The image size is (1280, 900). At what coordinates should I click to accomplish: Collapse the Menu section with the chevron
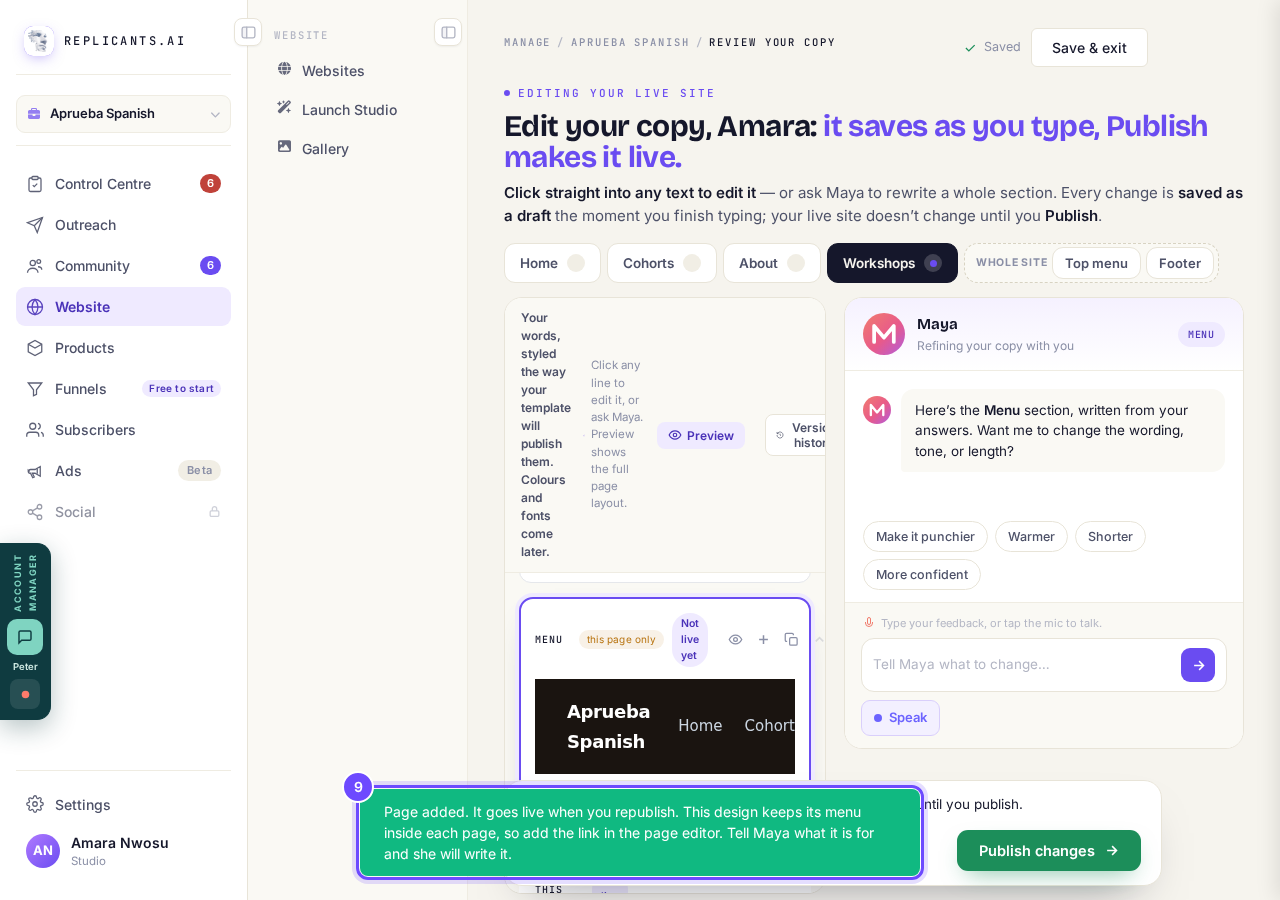click(x=820, y=639)
